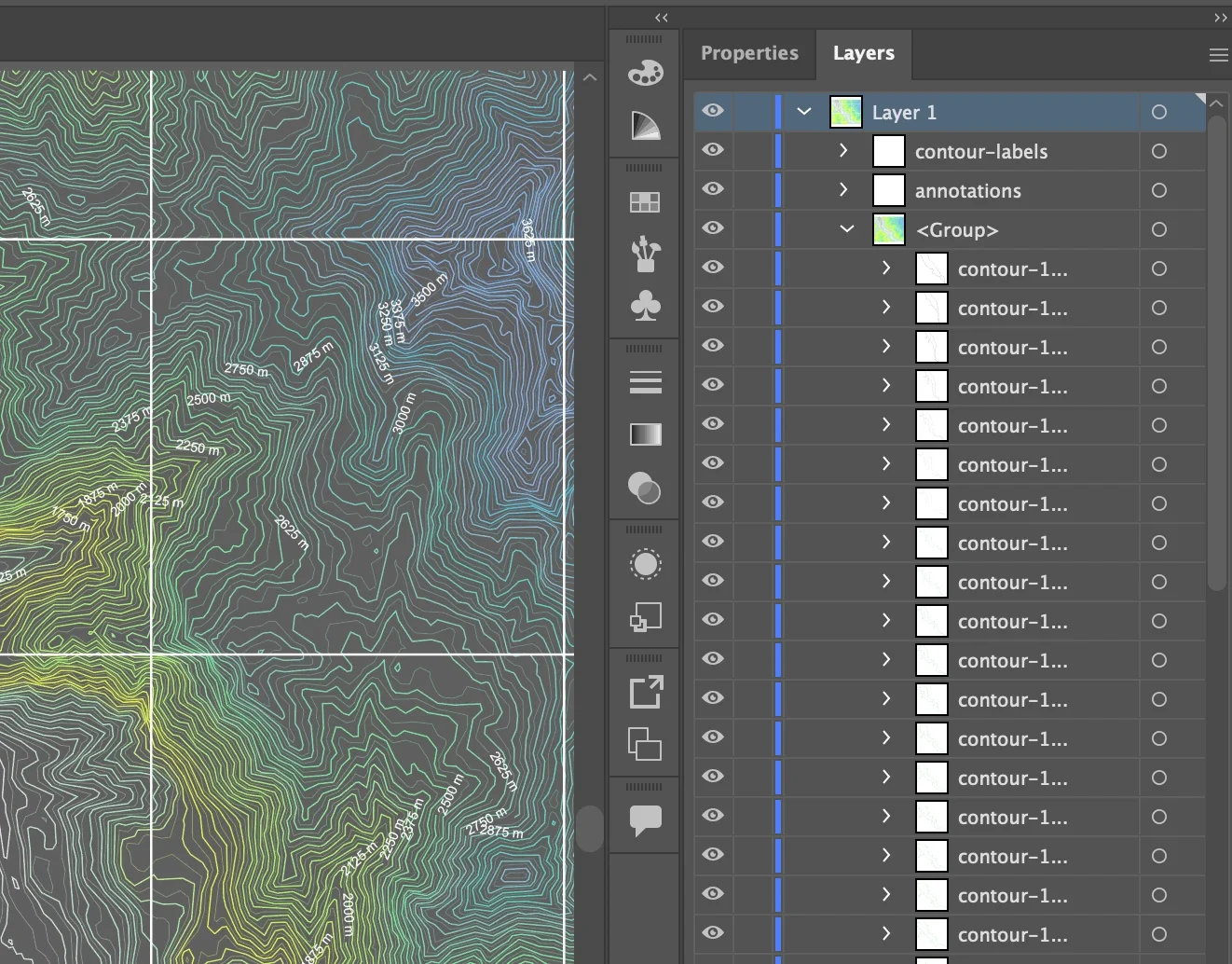Select the Layers tab
Image resolution: width=1232 pixels, height=964 pixels.
pyautogui.click(x=864, y=53)
